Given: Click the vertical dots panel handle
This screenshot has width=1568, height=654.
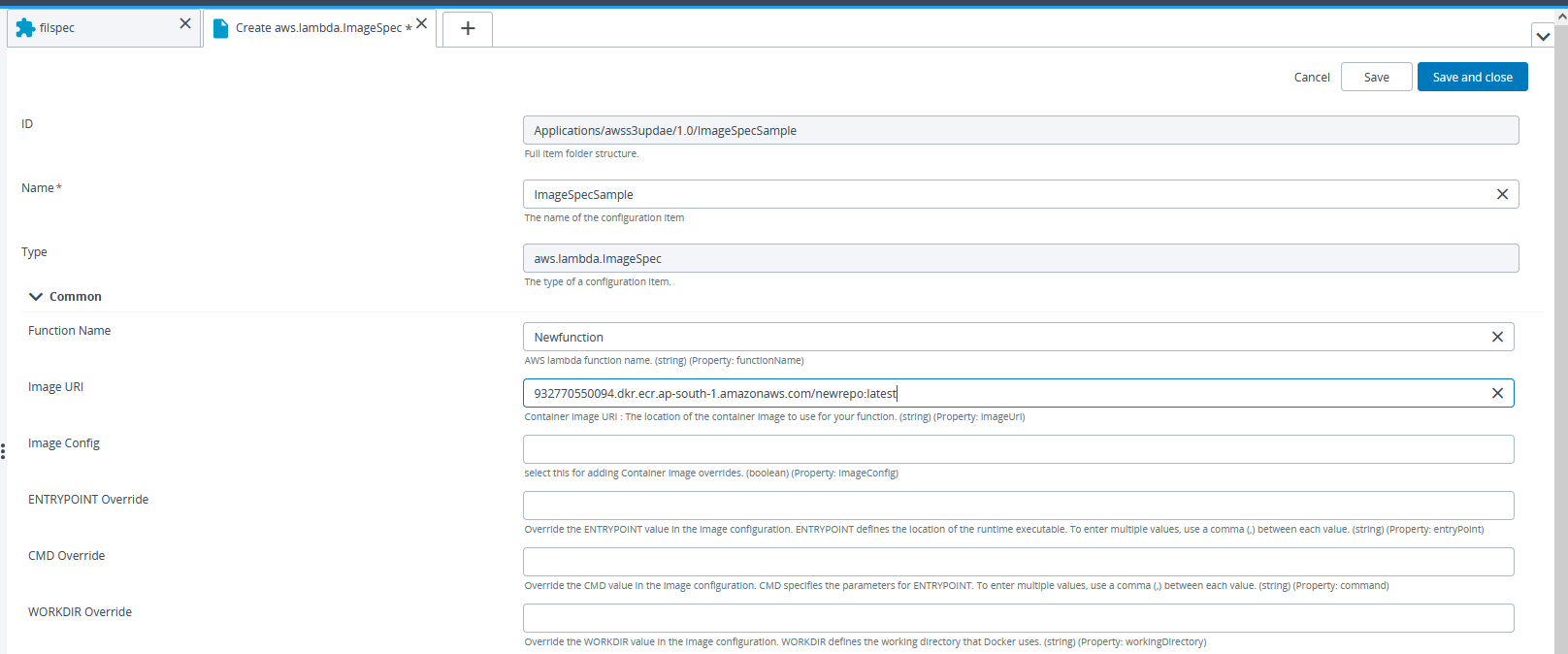Looking at the screenshot, I should click(3, 451).
